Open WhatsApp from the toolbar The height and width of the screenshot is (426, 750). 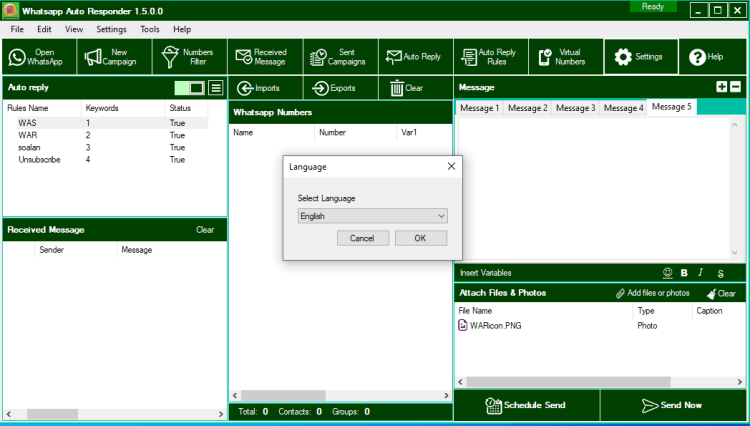tap(39, 57)
